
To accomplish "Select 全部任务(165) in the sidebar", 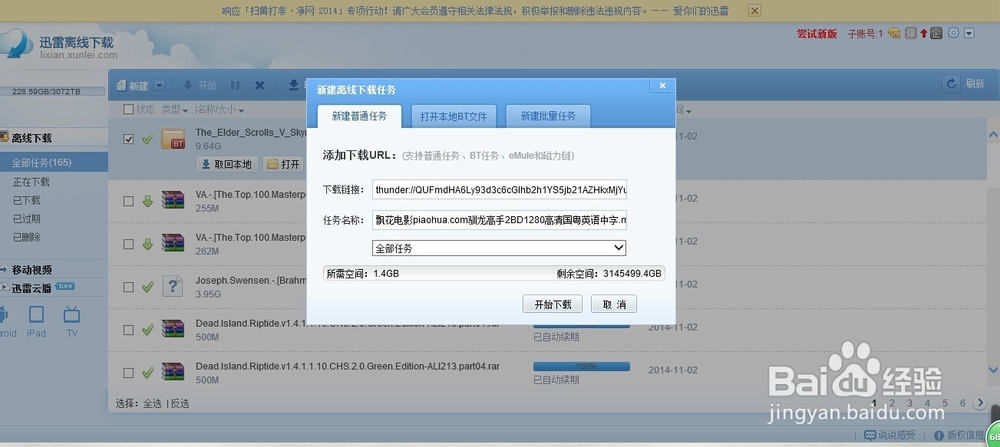I will pyautogui.click(x=54, y=163).
